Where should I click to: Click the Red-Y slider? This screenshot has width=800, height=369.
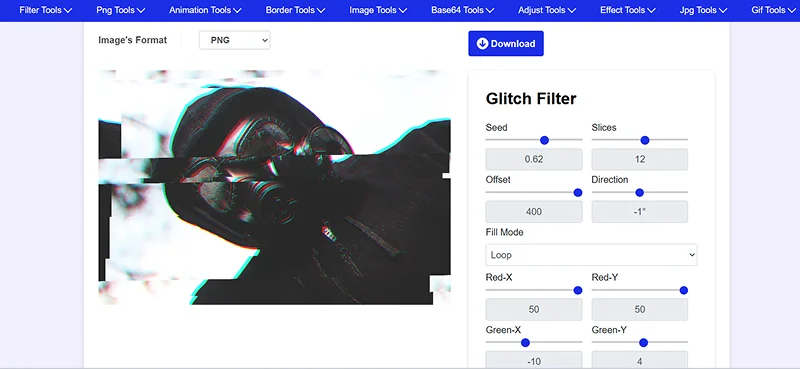(x=639, y=290)
